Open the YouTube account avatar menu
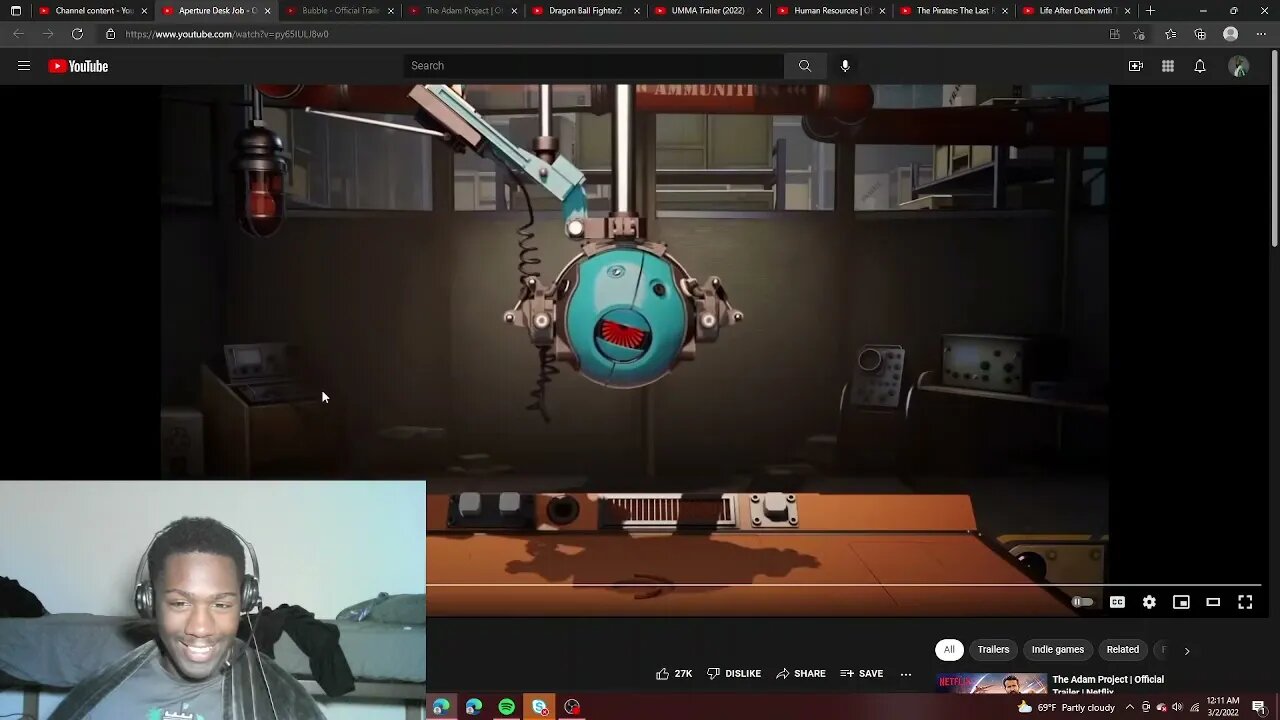1280x720 pixels. coord(1239,66)
